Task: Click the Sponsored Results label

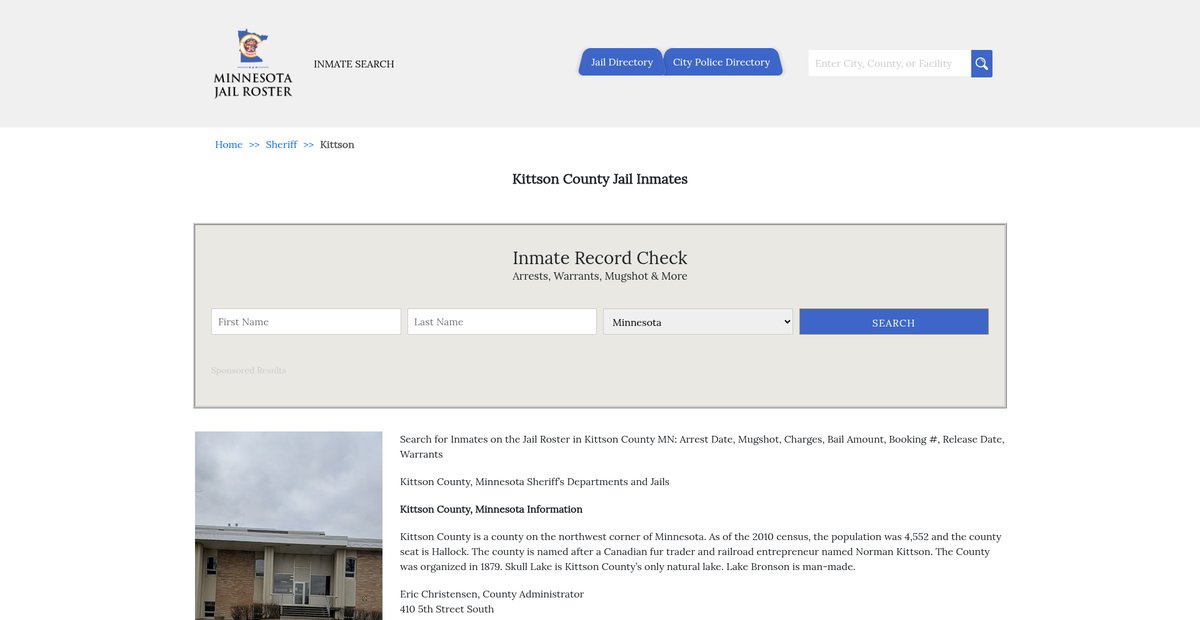Action: [x=248, y=371]
